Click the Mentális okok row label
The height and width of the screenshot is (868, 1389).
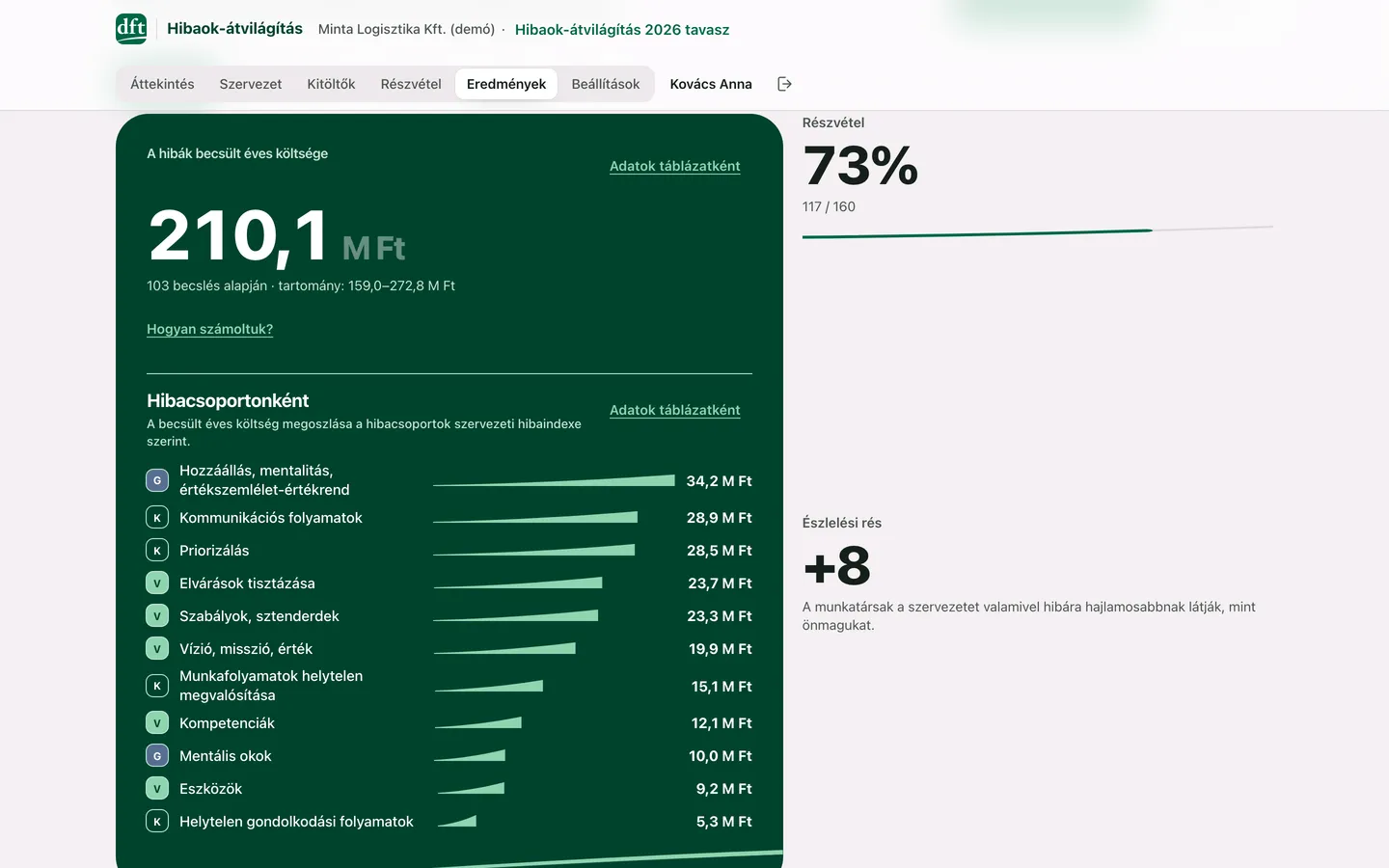[x=226, y=756]
